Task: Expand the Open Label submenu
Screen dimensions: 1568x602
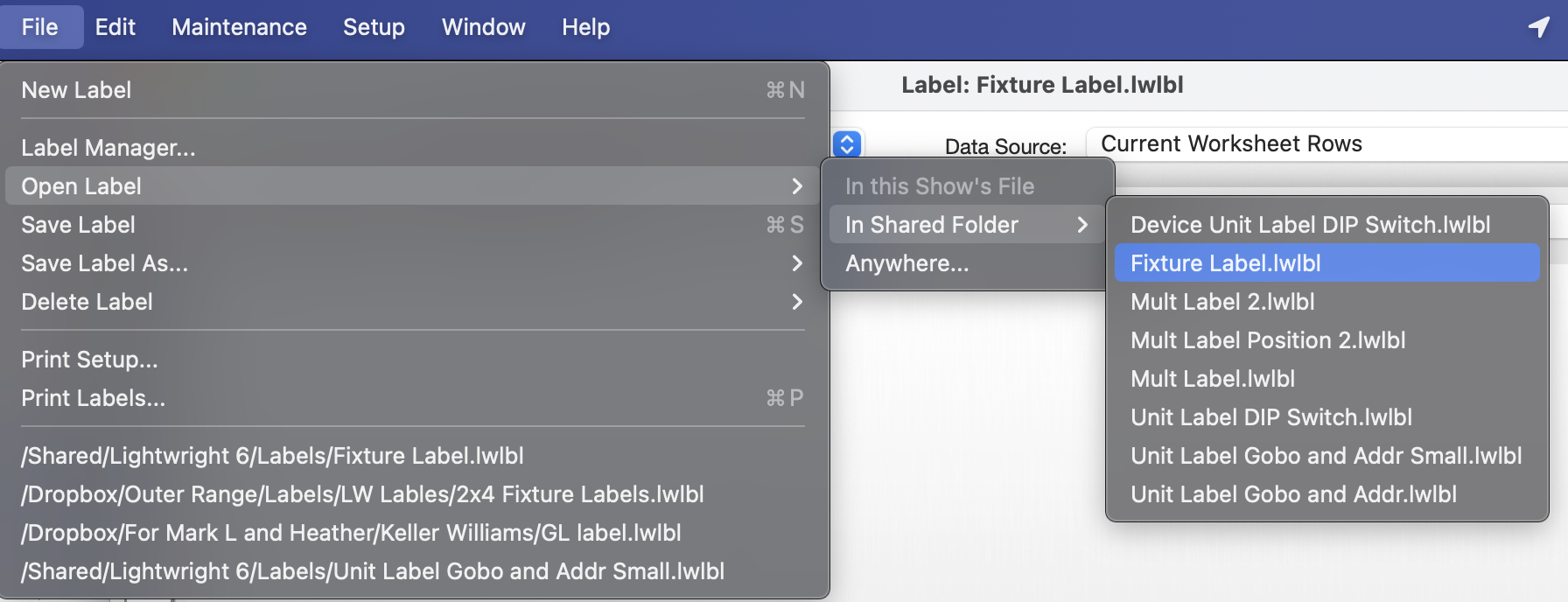Action: click(411, 186)
